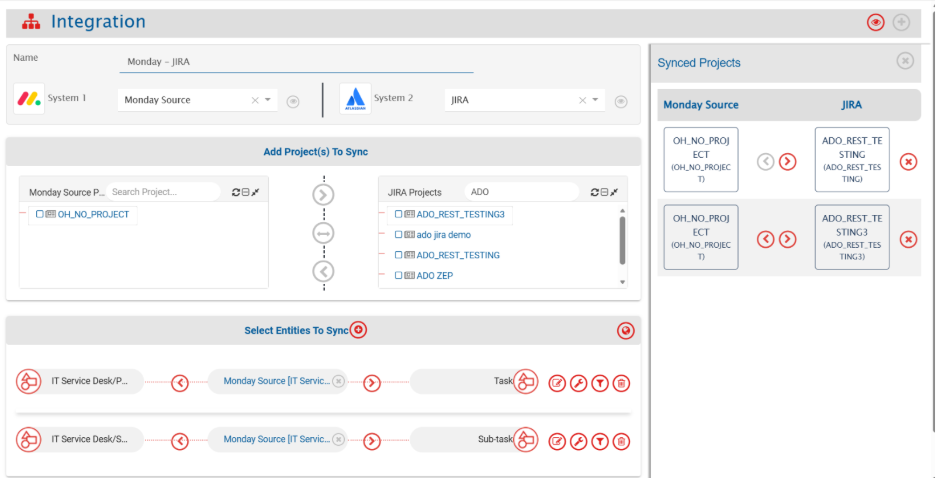Screen dimensions: 936x478
Task: Click the bidirectional sync arrow between project lists
Action: [323, 233]
